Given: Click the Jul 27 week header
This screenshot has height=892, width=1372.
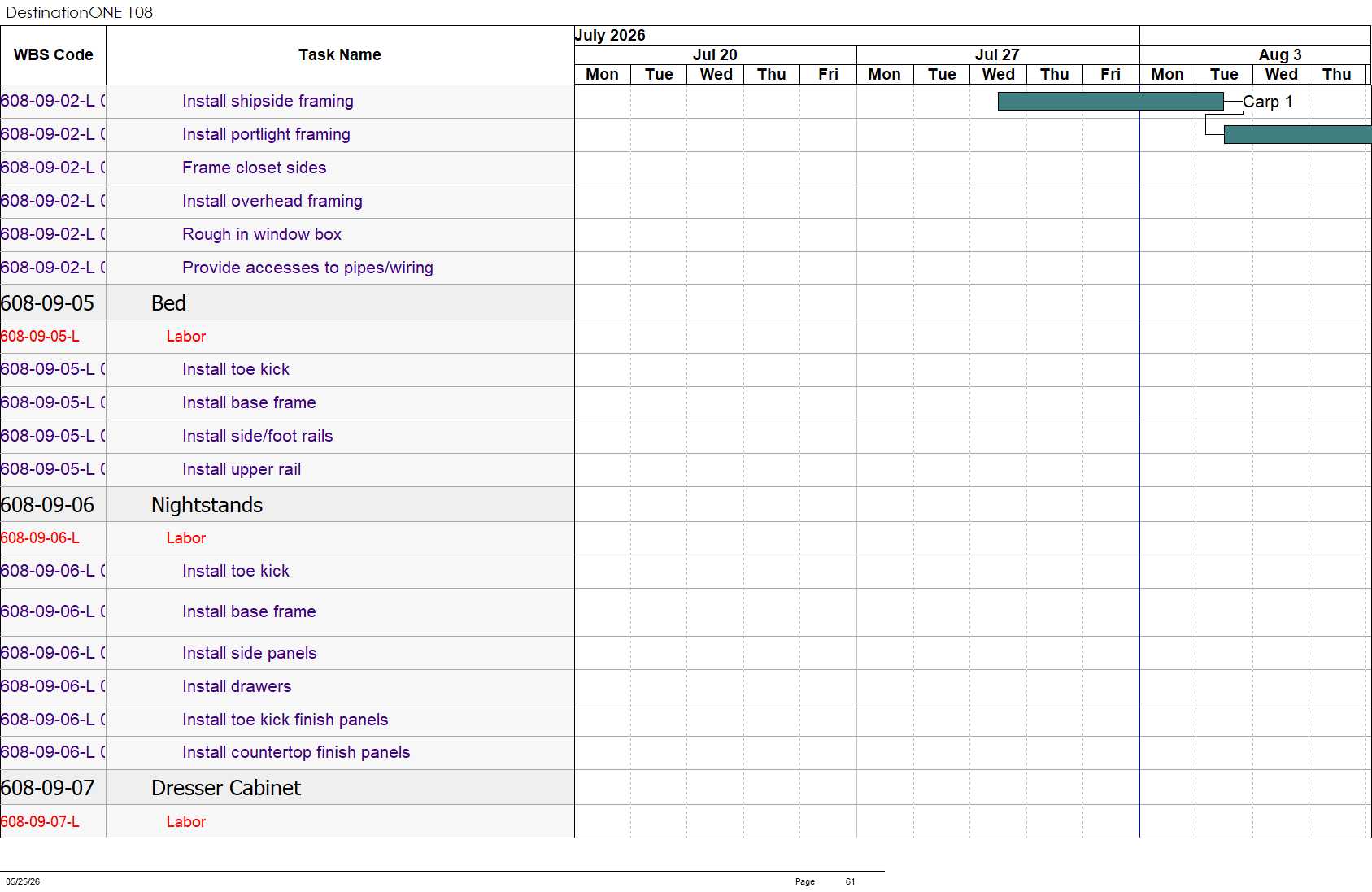Looking at the screenshot, I should (997, 55).
